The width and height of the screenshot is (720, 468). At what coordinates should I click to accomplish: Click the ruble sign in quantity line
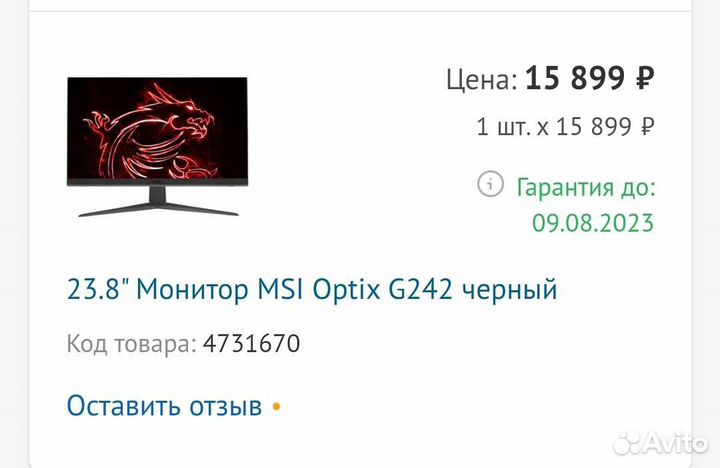pyautogui.click(x=647, y=126)
